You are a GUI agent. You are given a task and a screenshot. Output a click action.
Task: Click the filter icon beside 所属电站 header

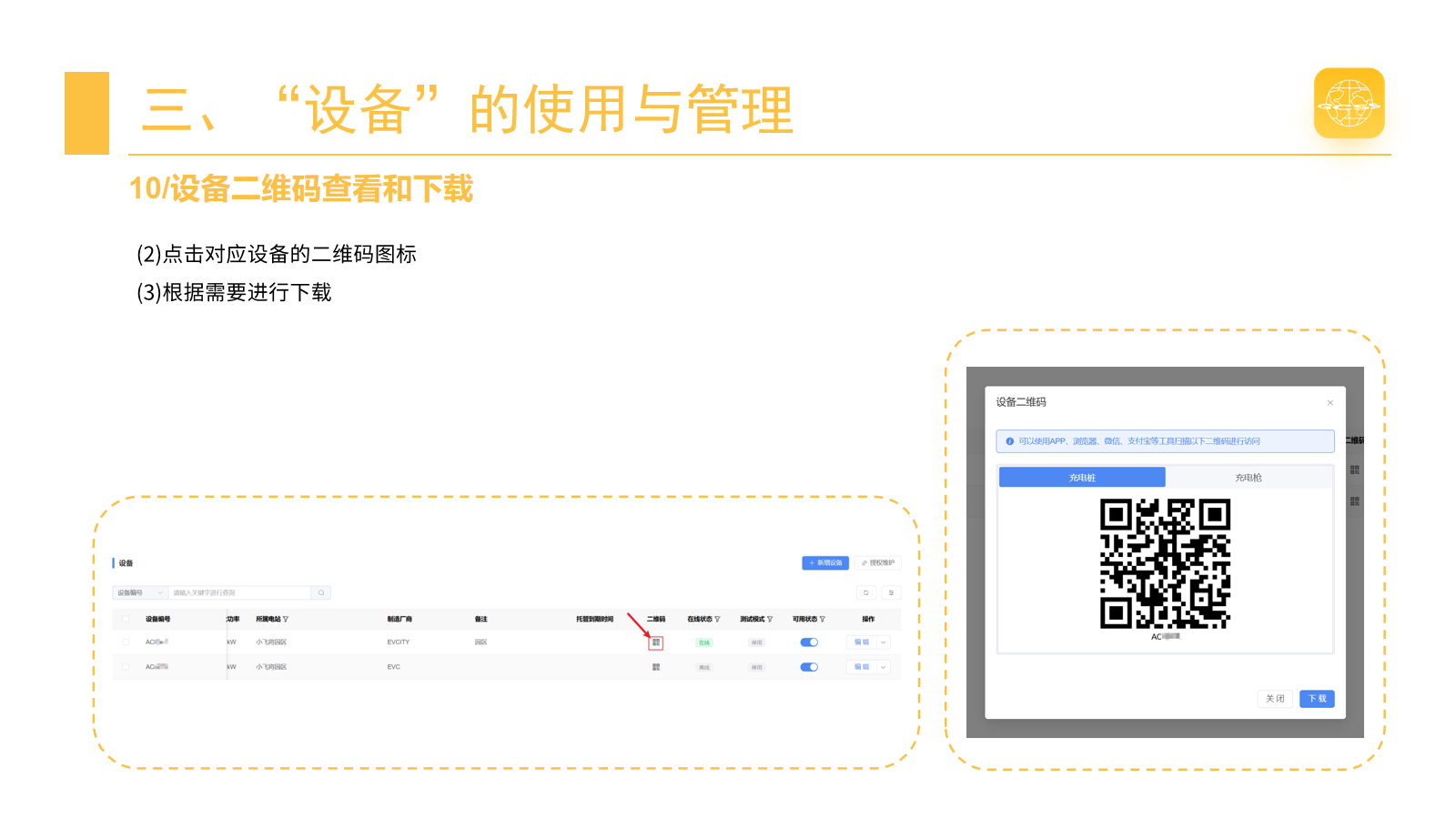point(286,619)
